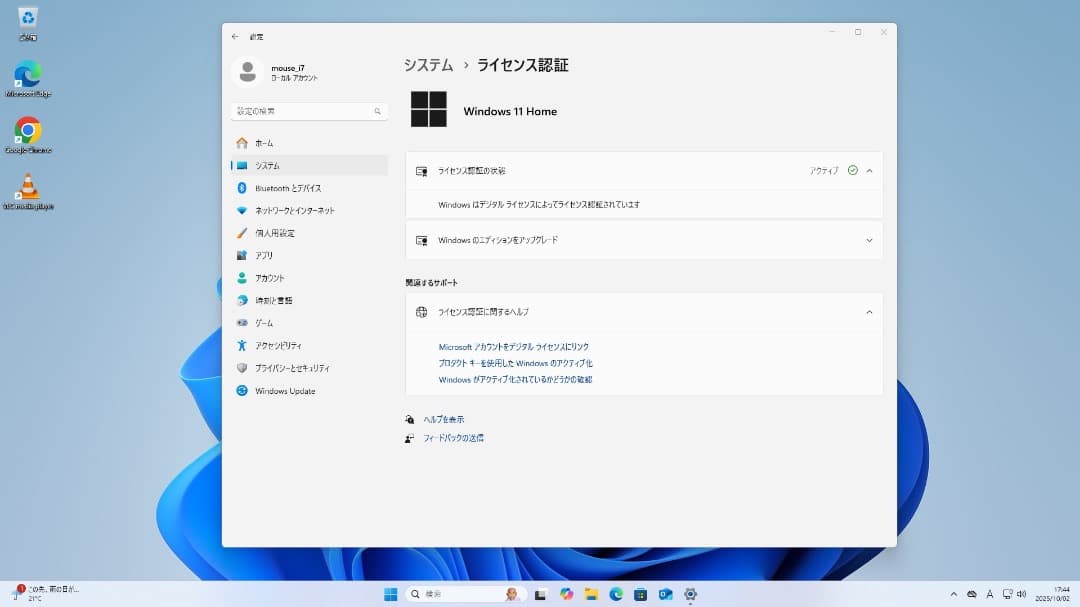Expand the Windows のエディションをアップグレード section
This screenshot has height=607, width=1080.
pos(868,240)
